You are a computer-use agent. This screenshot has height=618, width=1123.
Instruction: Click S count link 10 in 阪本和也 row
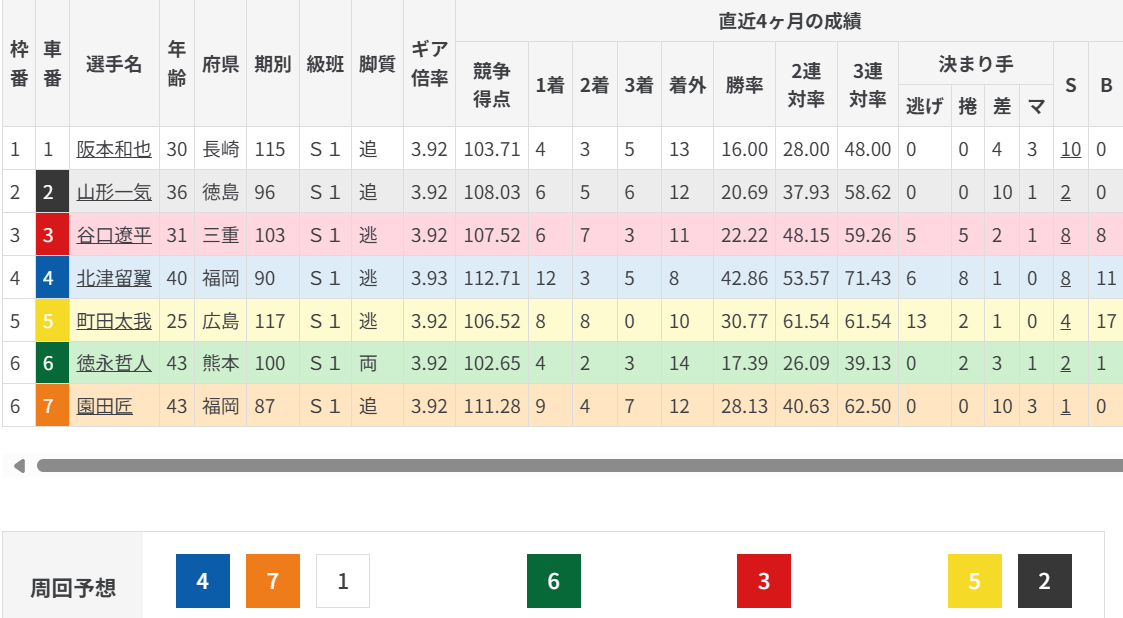[1070, 149]
